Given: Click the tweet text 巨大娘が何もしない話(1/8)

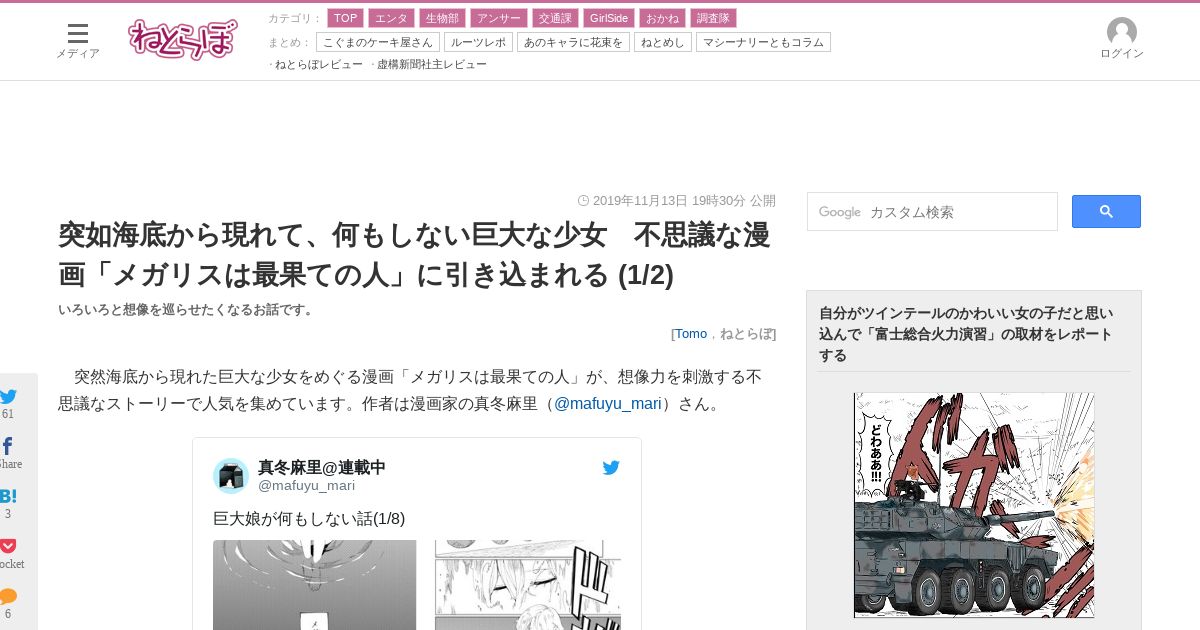Looking at the screenshot, I should pyautogui.click(x=309, y=518).
